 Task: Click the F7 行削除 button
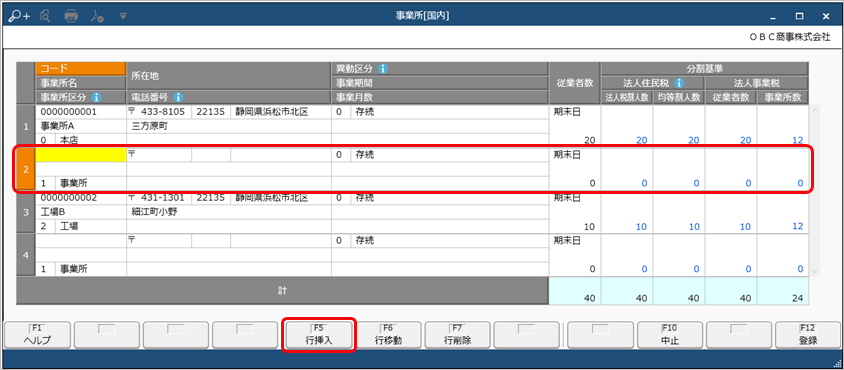(x=458, y=335)
